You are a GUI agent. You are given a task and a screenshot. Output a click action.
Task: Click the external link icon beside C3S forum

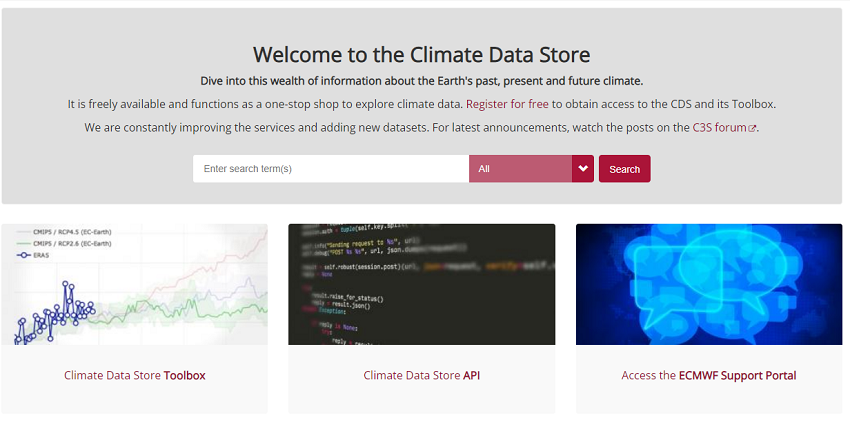[752, 129]
